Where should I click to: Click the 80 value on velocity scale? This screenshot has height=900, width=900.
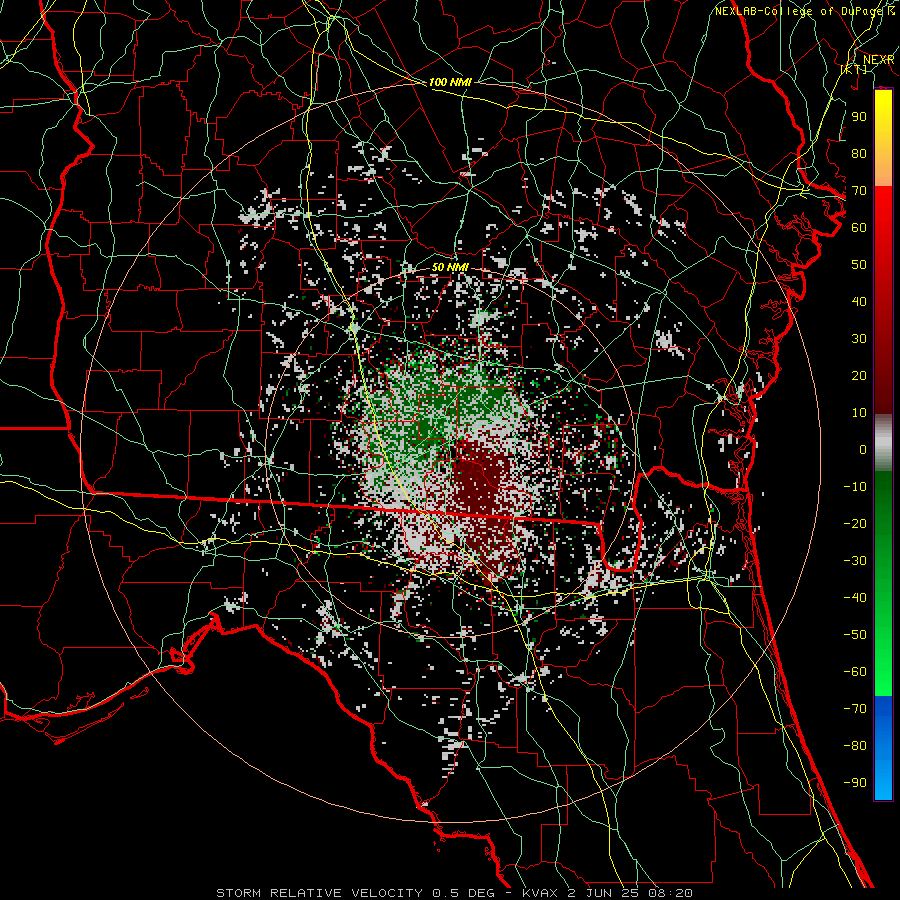tap(859, 153)
